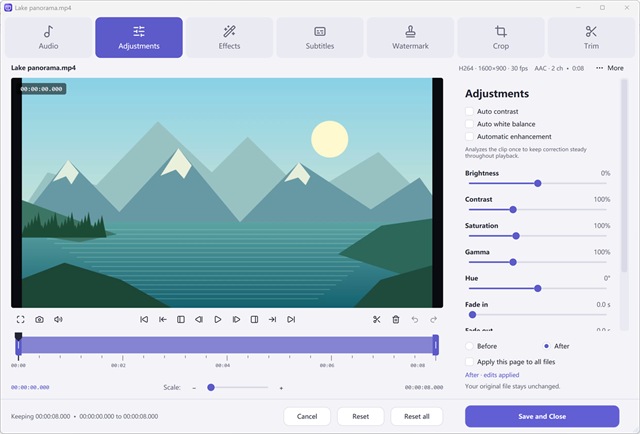This screenshot has height=434, width=640.
Task: Enable Auto contrast checkbox
Action: [469, 111]
